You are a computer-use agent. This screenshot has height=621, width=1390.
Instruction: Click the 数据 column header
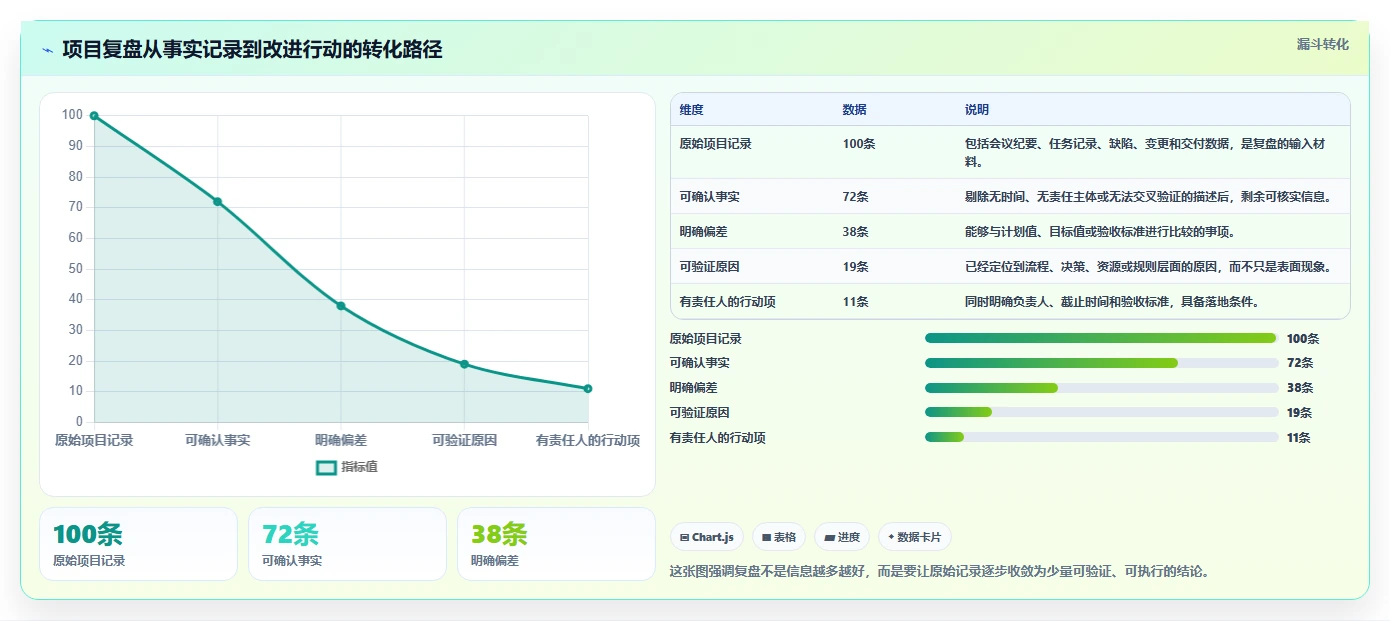tap(855, 110)
